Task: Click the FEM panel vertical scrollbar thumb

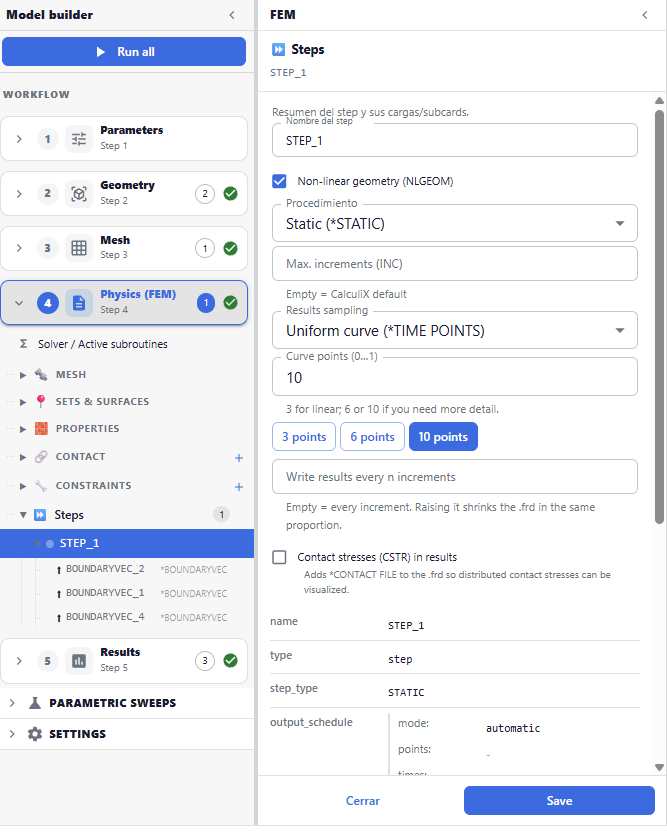Action: 659,317
